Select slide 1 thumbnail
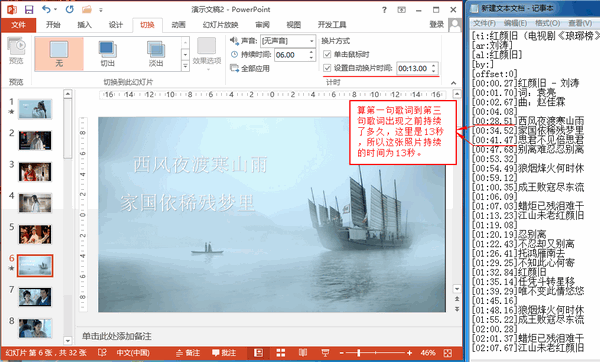 35,109
